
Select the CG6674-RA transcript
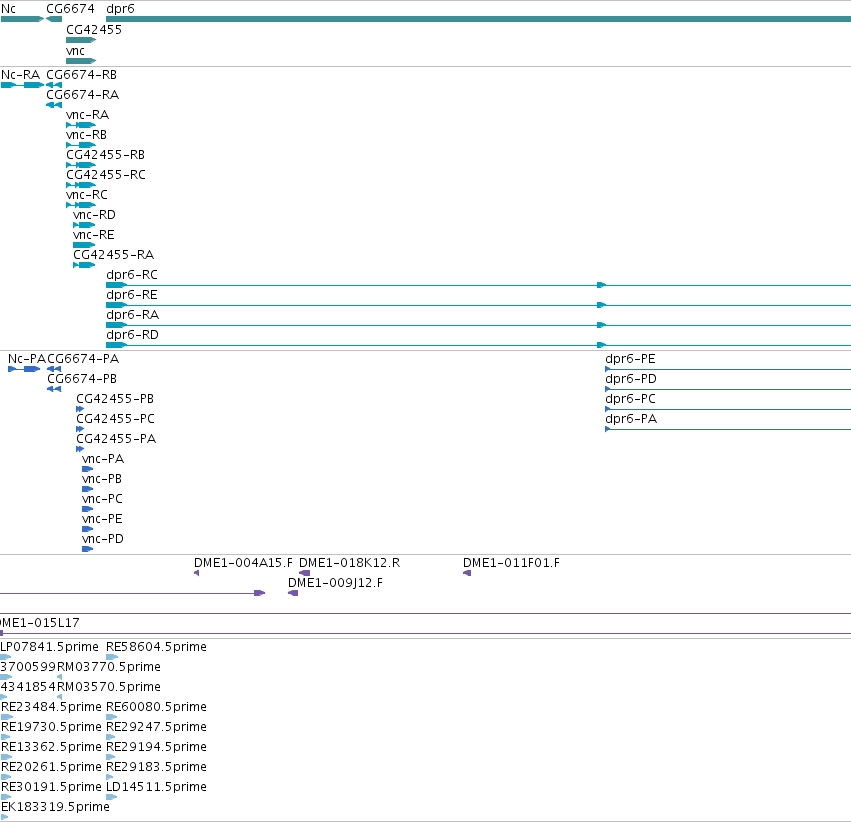click(x=54, y=105)
